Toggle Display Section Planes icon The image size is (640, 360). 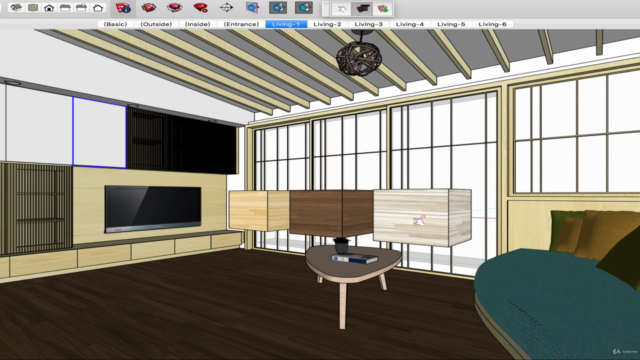click(x=278, y=7)
